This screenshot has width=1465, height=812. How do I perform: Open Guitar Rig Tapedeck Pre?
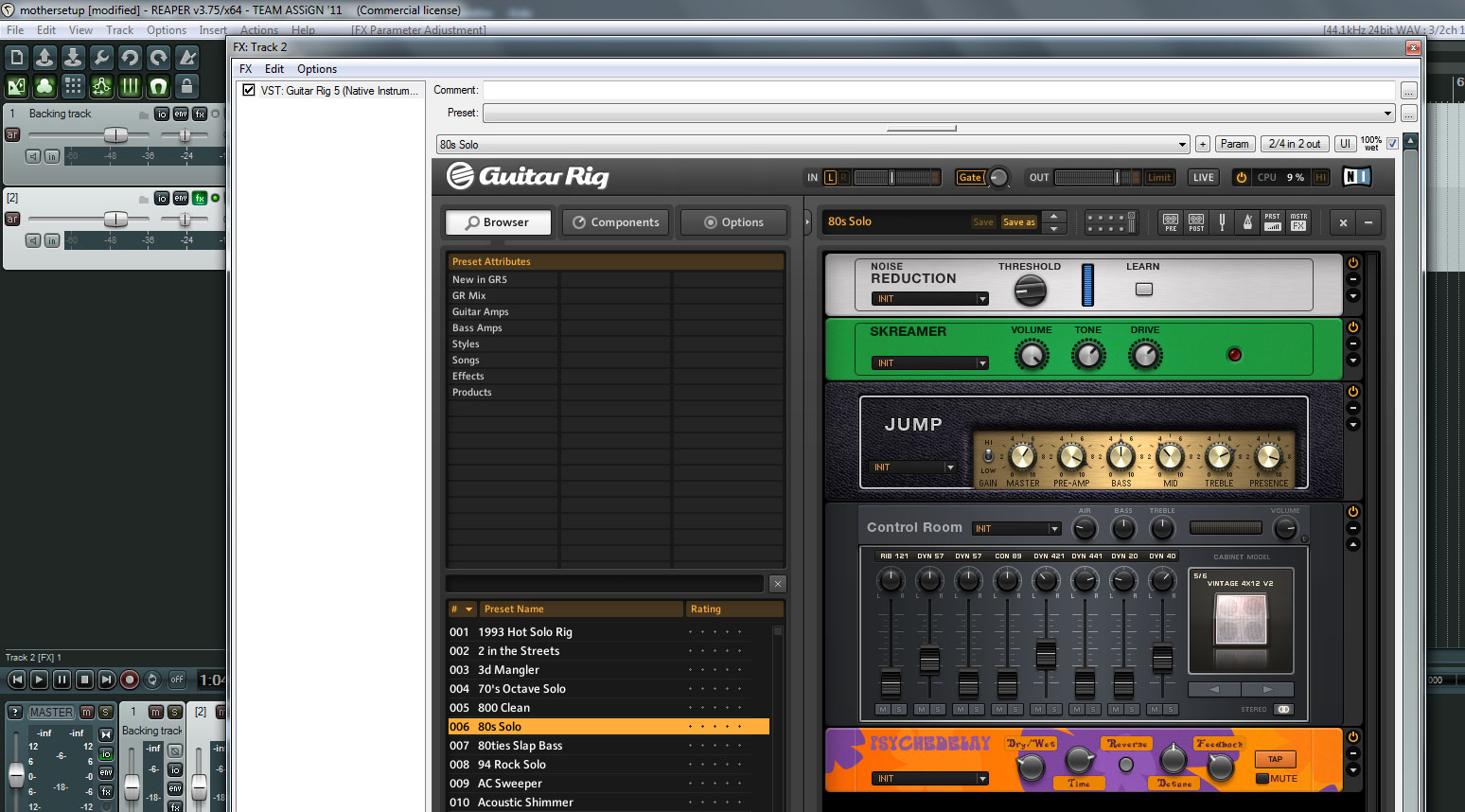tap(1171, 222)
